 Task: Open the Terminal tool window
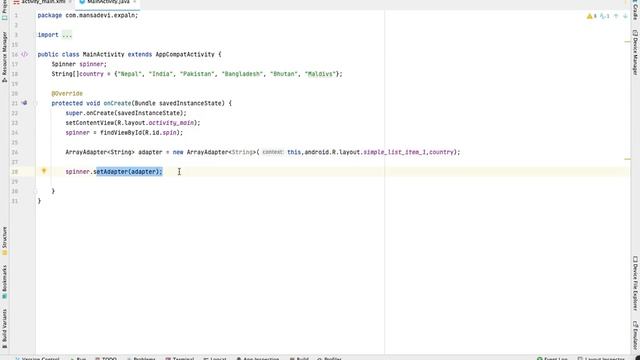[x=180, y=358]
